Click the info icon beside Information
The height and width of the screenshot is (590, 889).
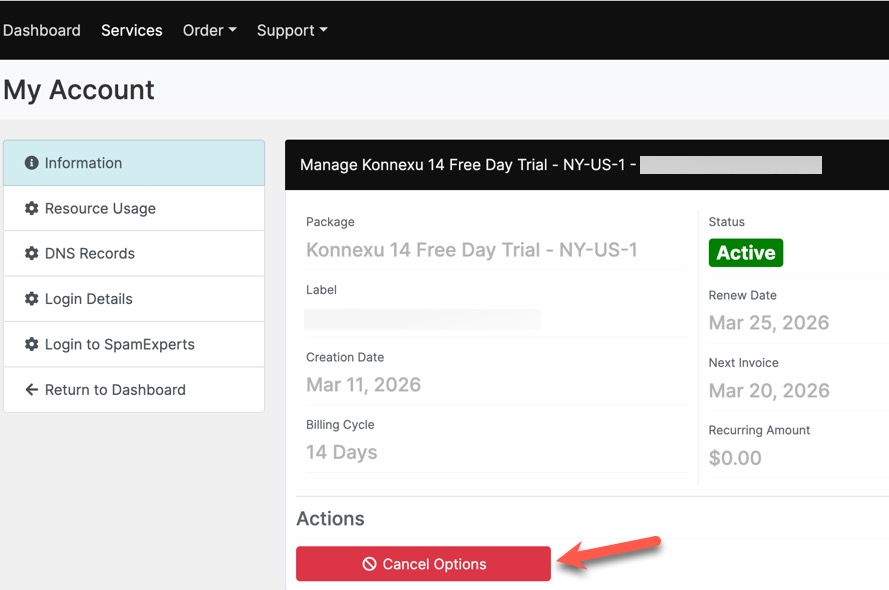pyautogui.click(x=31, y=162)
